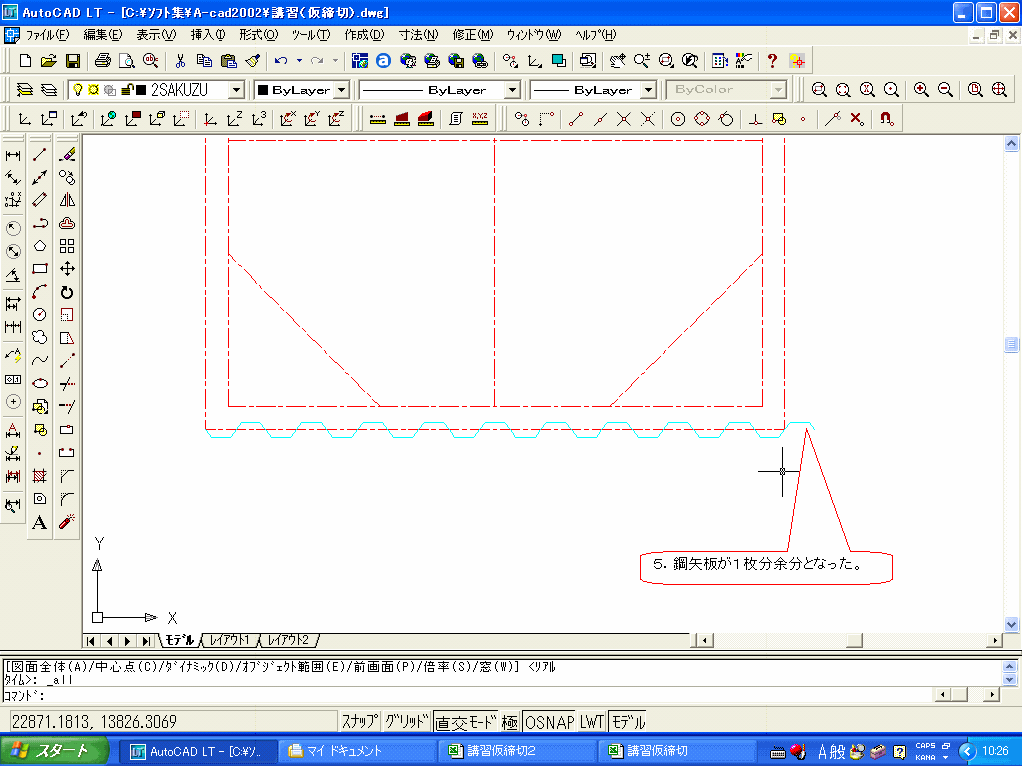Open Help with the question mark icon

(772, 61)
